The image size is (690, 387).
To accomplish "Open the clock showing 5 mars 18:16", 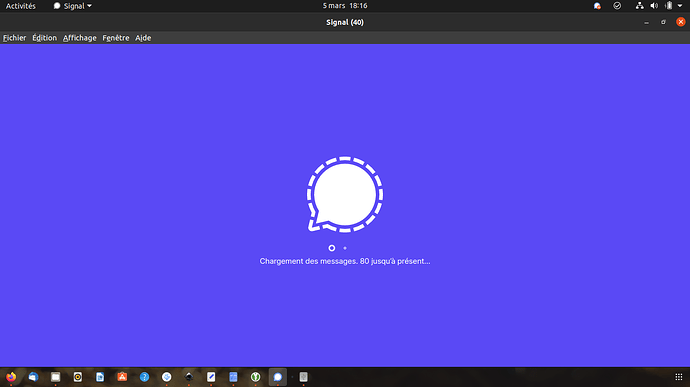I will pyautogui.click(x=345, y=6).
